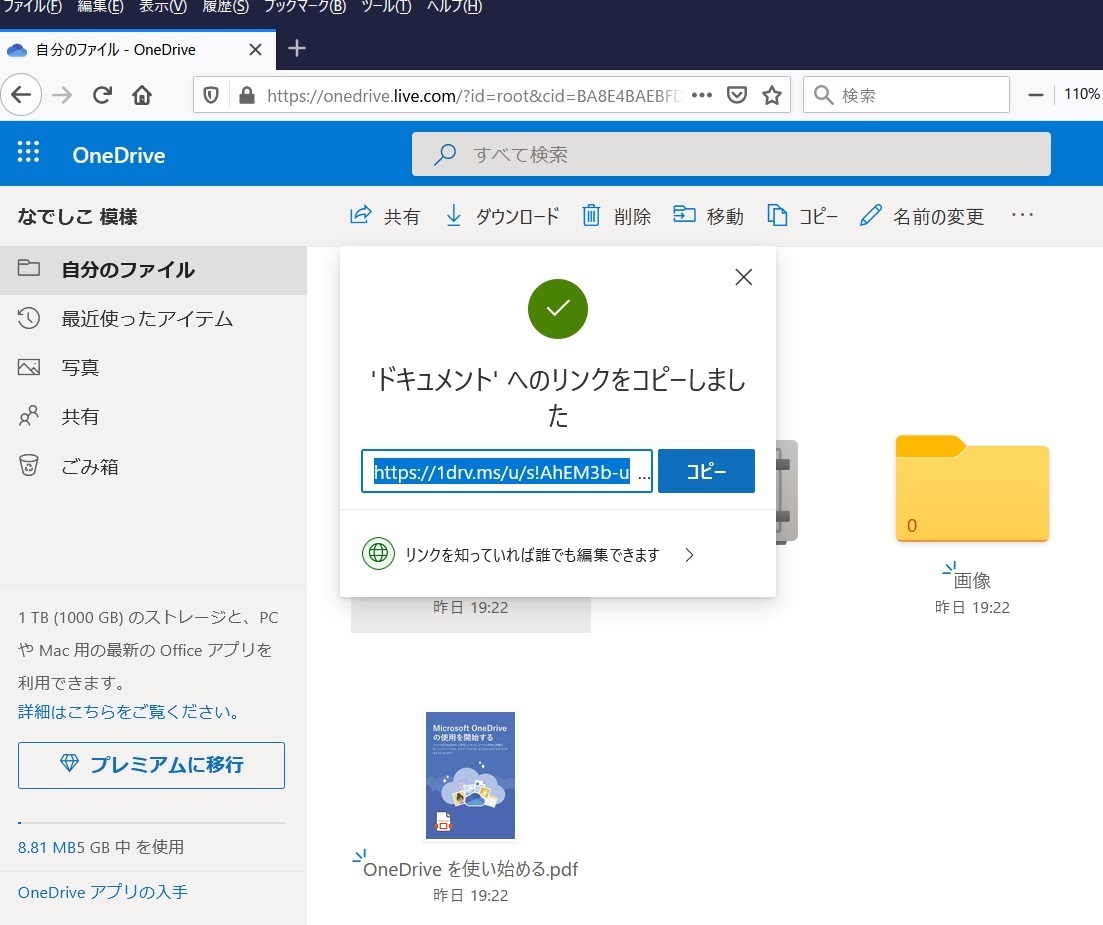Click the share link URL field
Screen dimensions: 1103x925
pyautogui.click(x=505, y=471)
